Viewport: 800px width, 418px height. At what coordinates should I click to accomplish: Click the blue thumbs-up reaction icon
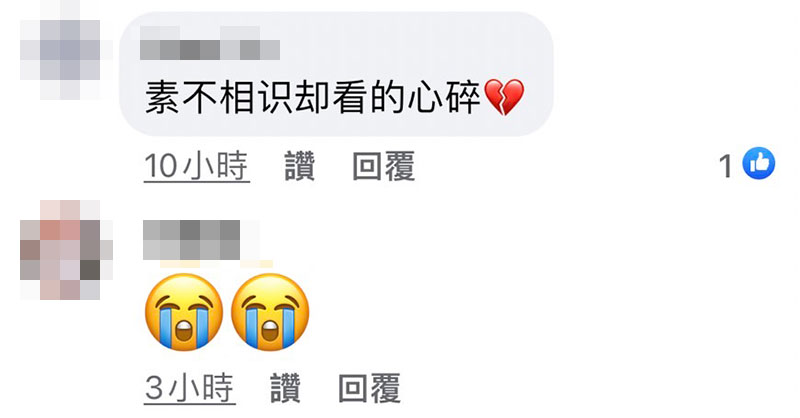coord(759,163)
